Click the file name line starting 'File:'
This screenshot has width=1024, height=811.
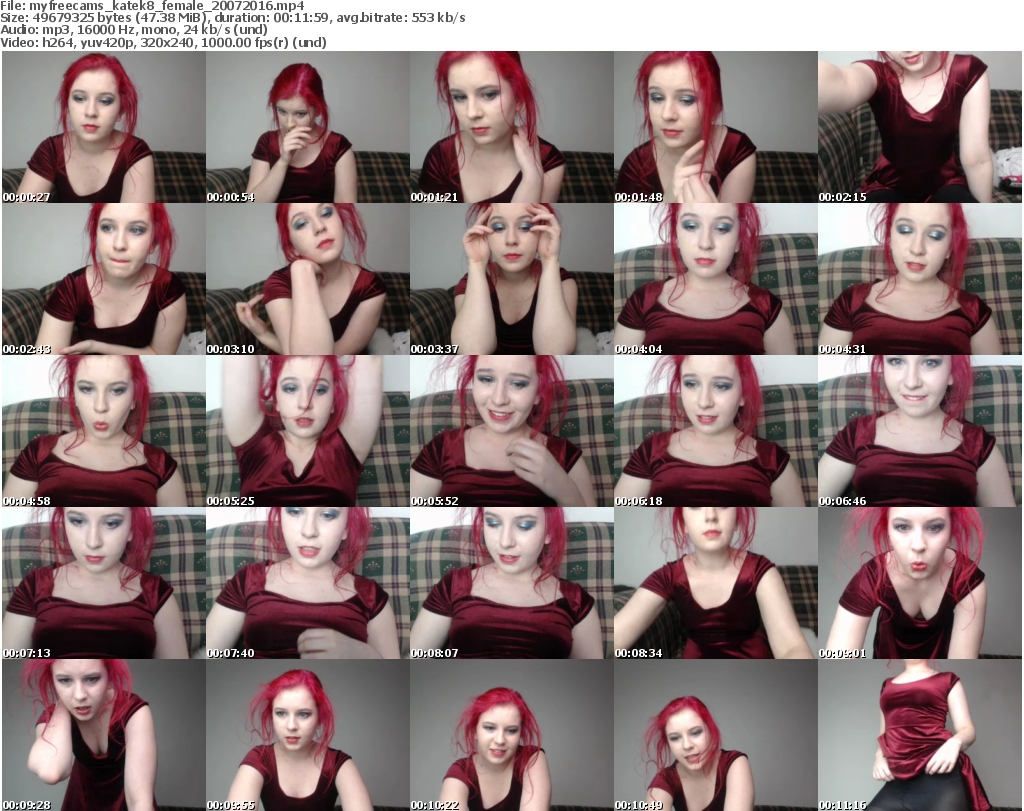152,6
